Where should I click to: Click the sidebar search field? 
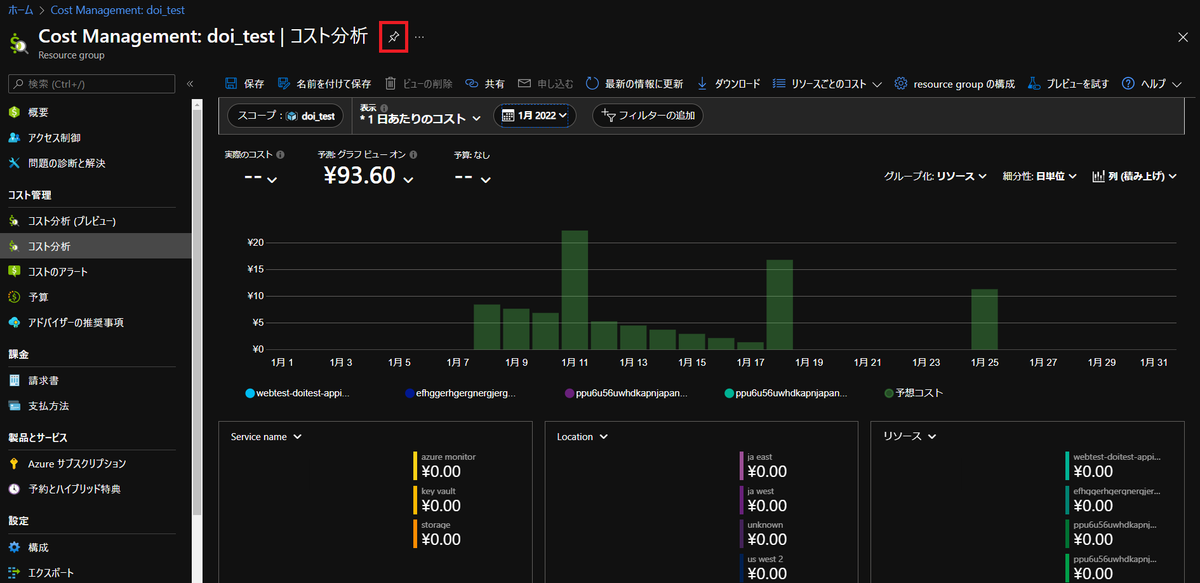(92, 84)
